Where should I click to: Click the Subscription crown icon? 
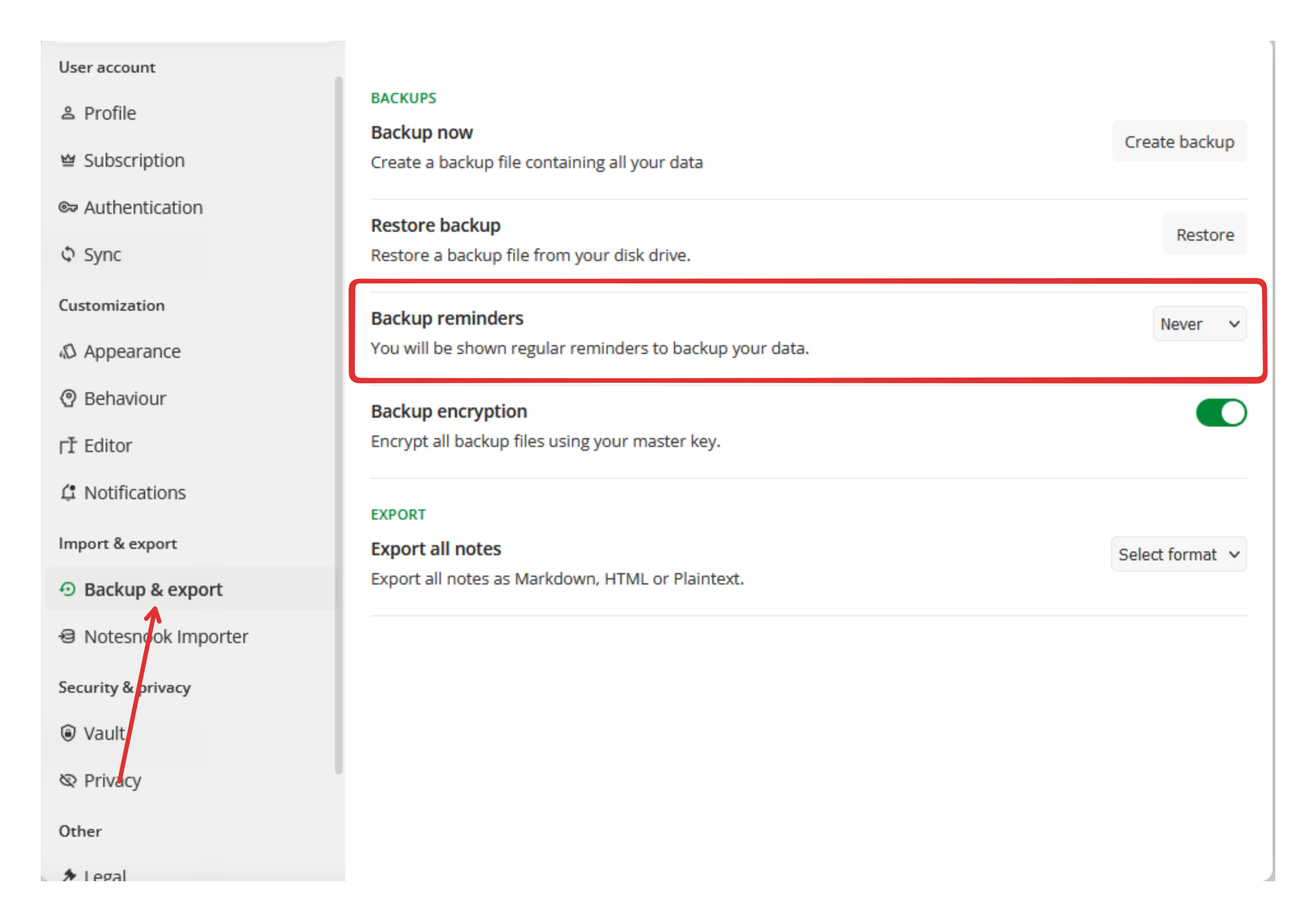click(68, 160)
